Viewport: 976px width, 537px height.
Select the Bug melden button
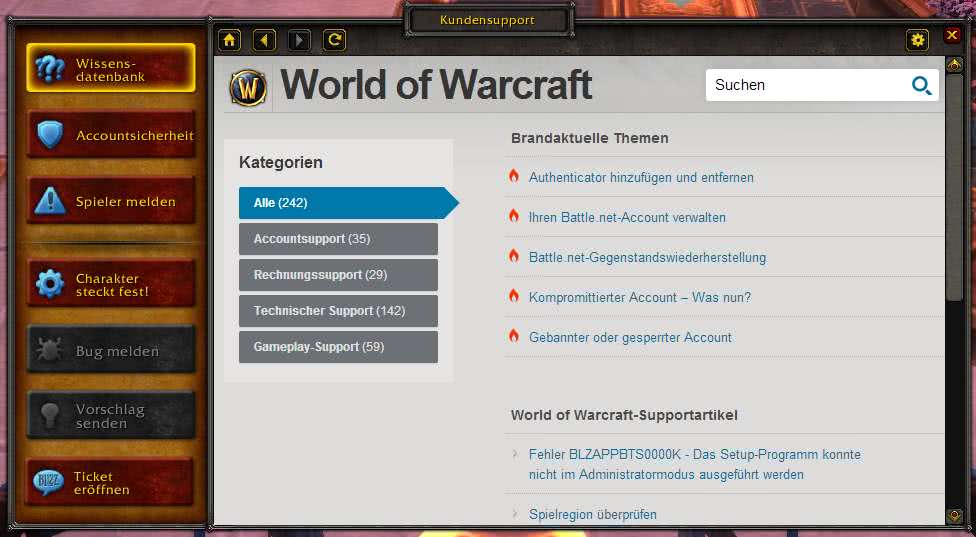[111, 350]
